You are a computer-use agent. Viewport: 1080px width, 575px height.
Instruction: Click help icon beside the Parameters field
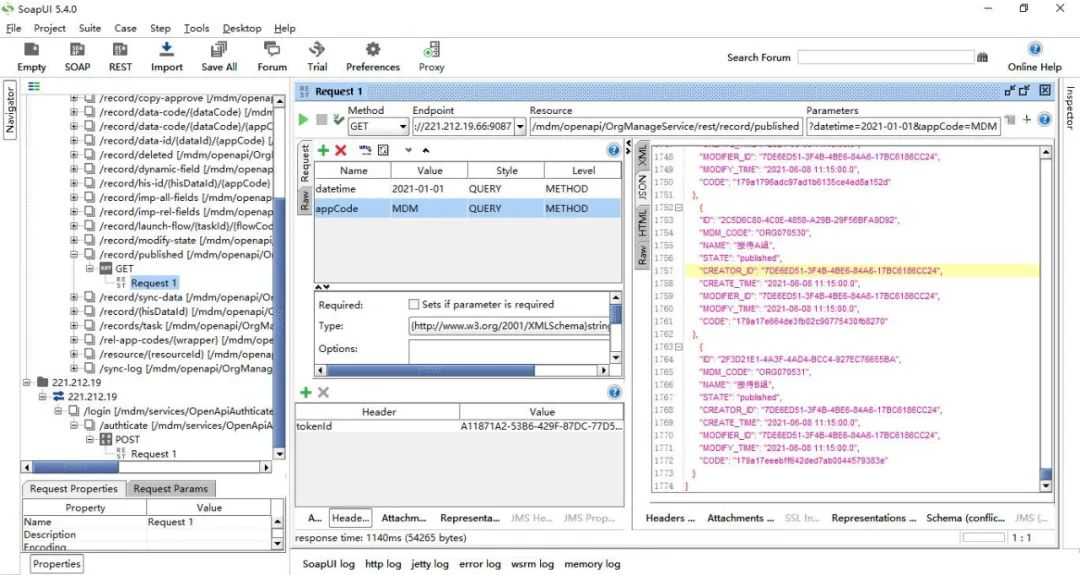click(x=1044, y=120)
